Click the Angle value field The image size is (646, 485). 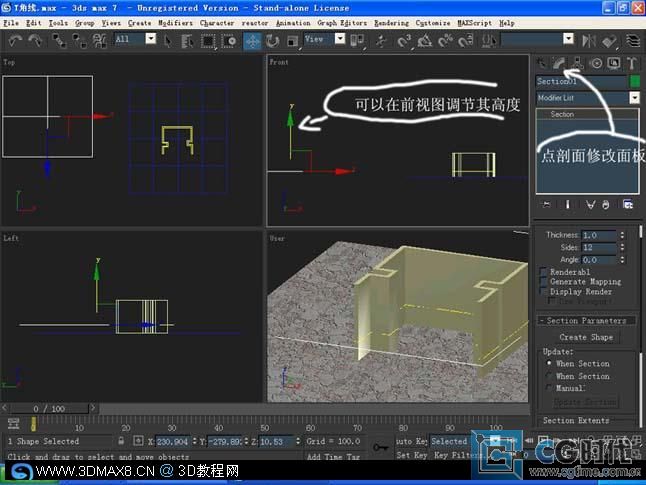pos(599,260)
